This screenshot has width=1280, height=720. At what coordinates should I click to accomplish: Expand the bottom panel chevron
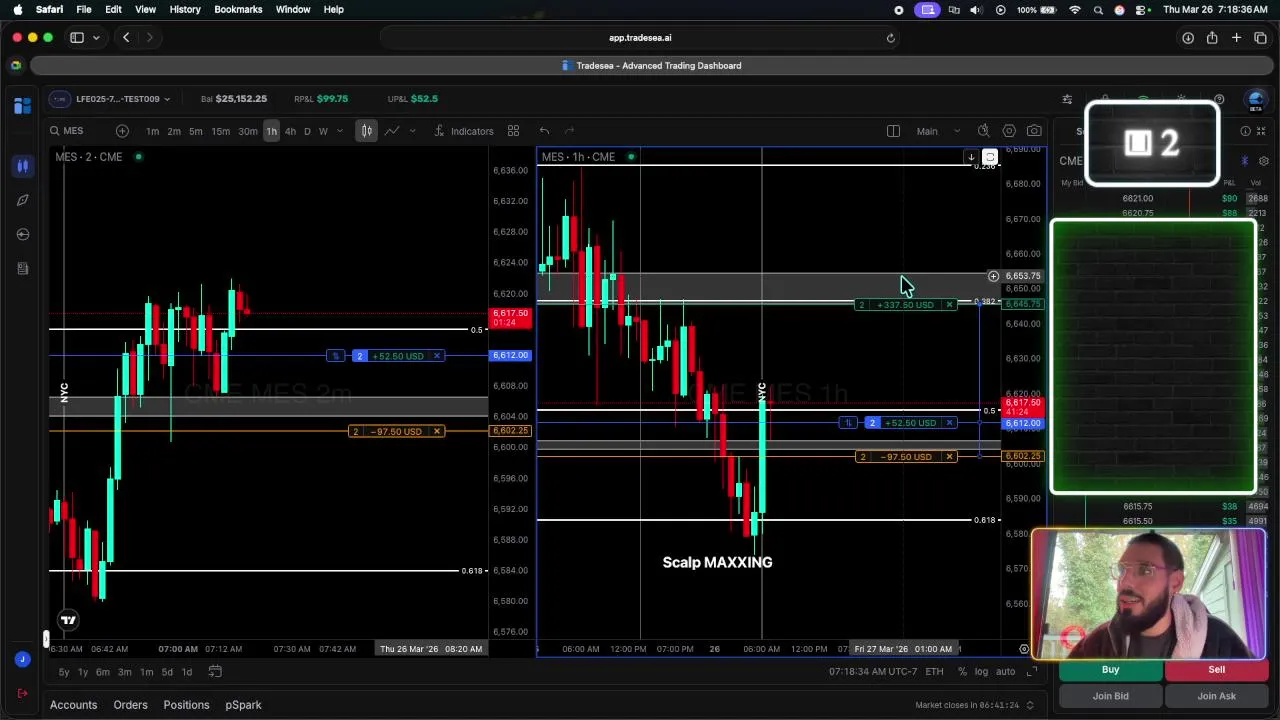(x=1030, y=705)
